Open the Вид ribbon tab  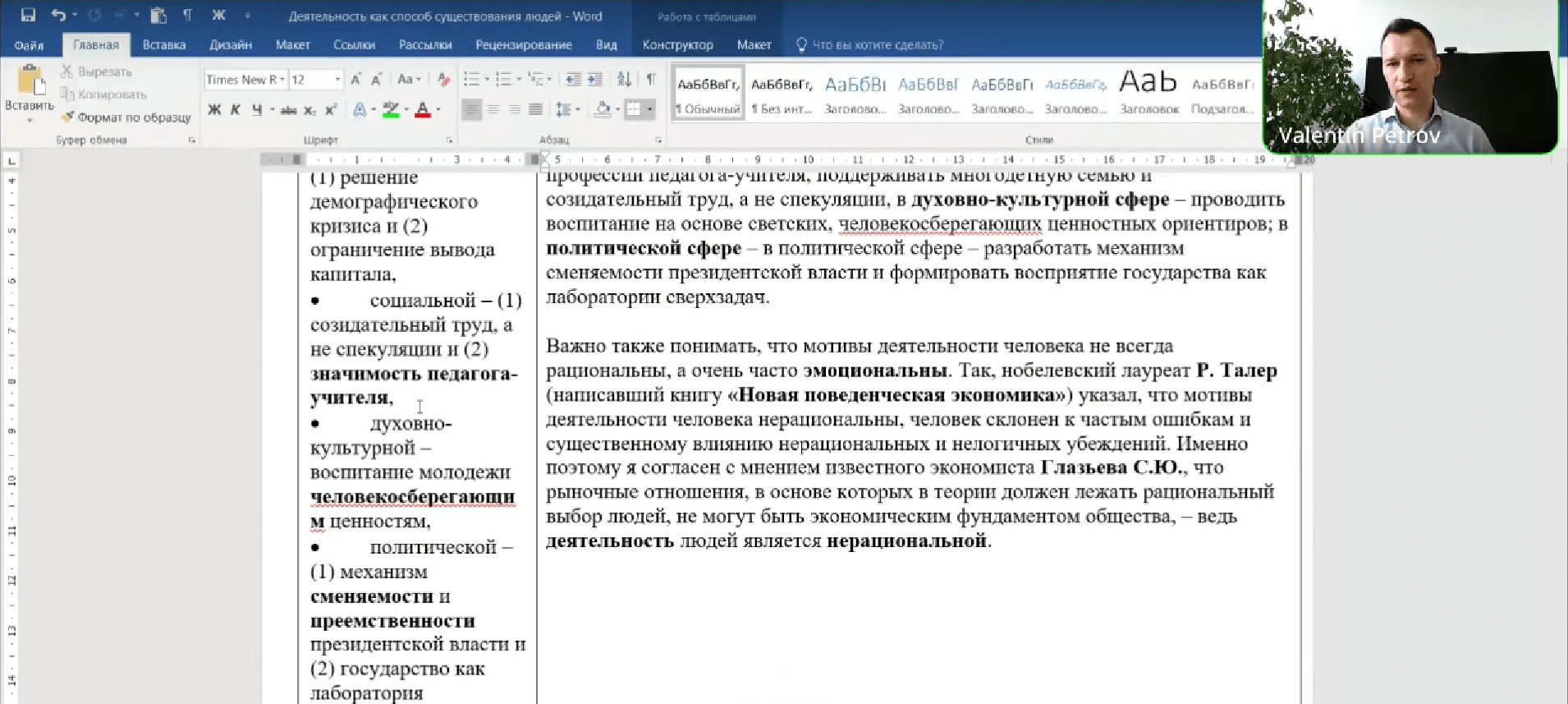click(x=607, y=45)
